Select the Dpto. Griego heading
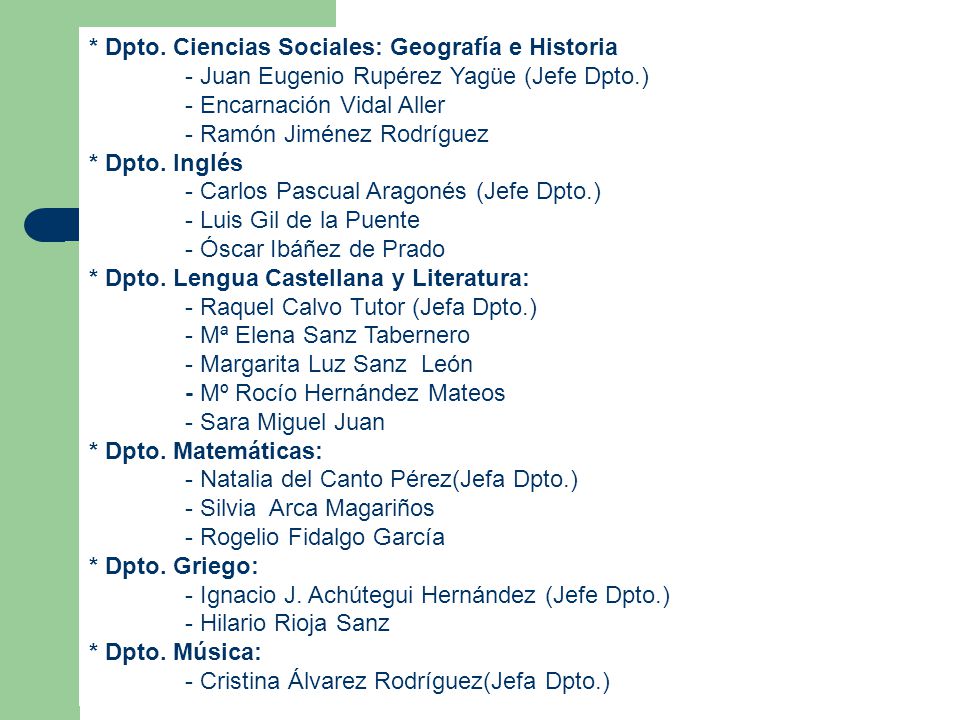Image resolution: width=960 pixels, height=720 pixels. pos(174,566)
